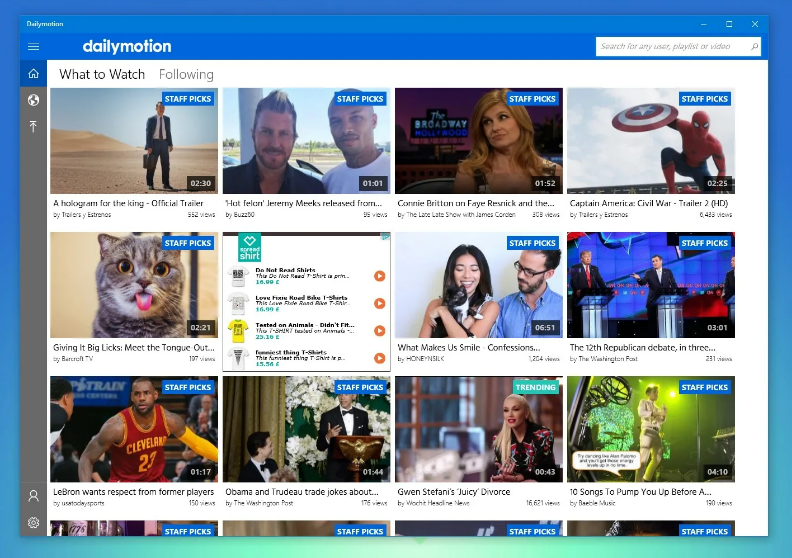Click channel 'by usatodaysports'
The height and width of the screenshot is (558, 792).
point(79,503)
